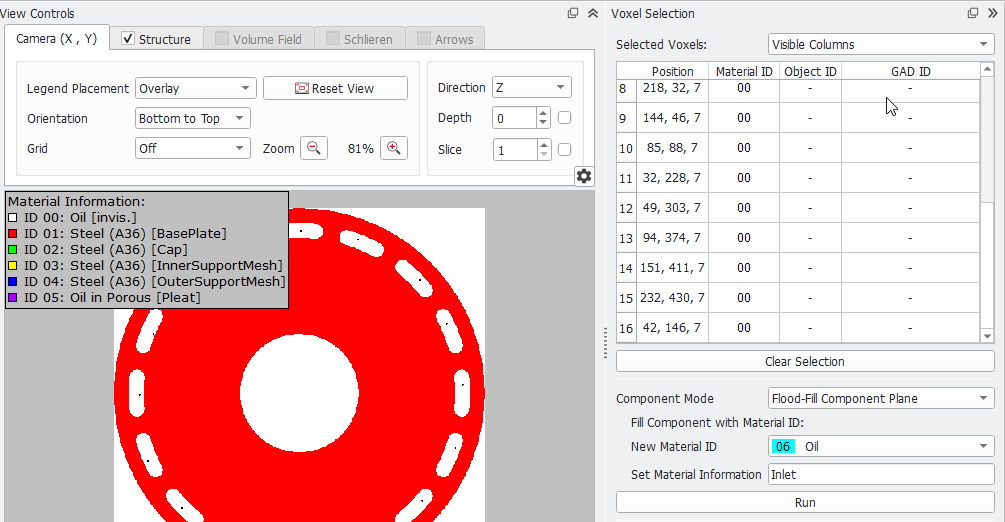Click the yellow ID 03 InnerSupportMesh swatch
This screenshot has width=1005, height=522.
click(13, 265)
